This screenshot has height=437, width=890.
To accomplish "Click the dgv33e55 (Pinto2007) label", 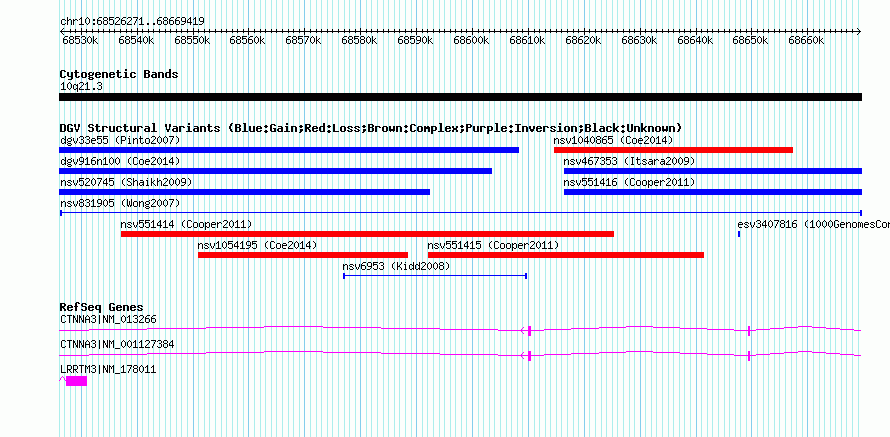I will pos(120,140).
